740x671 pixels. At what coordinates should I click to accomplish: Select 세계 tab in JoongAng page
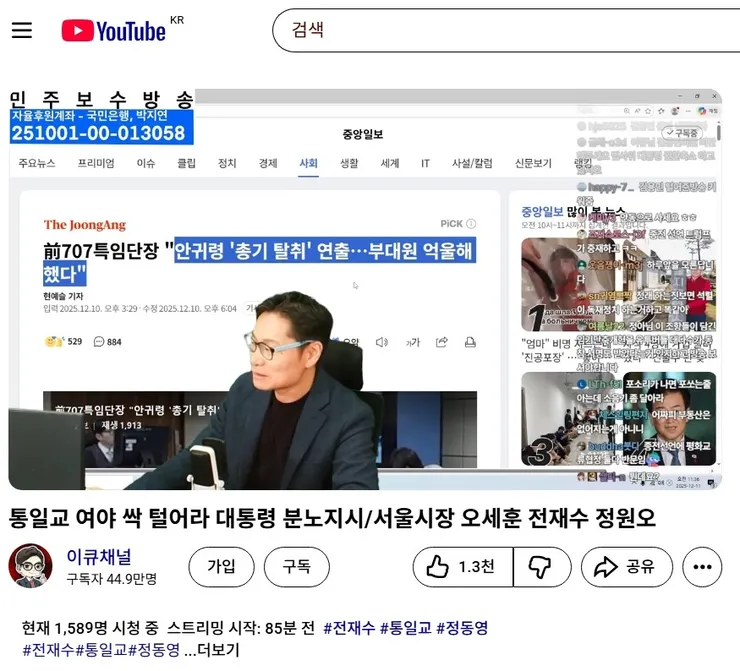390,163
